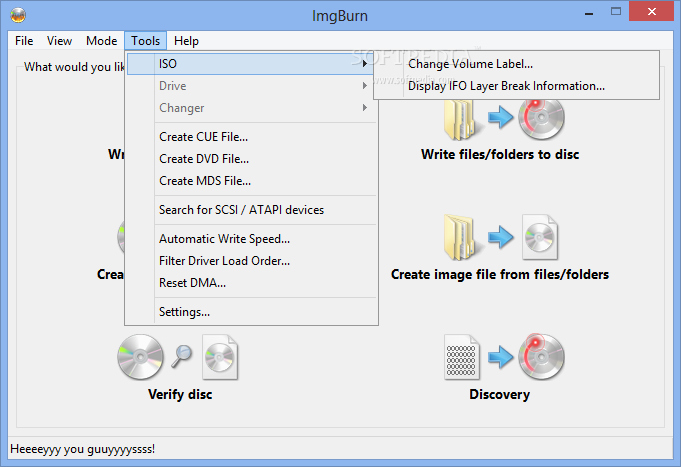This screenshot has width=681, height=467.
Task: Choose Drive in the Tools menu
Action: pos(252,86)
